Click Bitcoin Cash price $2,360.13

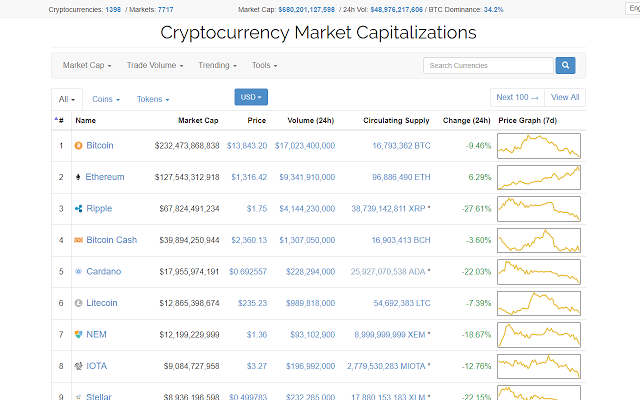249,240
